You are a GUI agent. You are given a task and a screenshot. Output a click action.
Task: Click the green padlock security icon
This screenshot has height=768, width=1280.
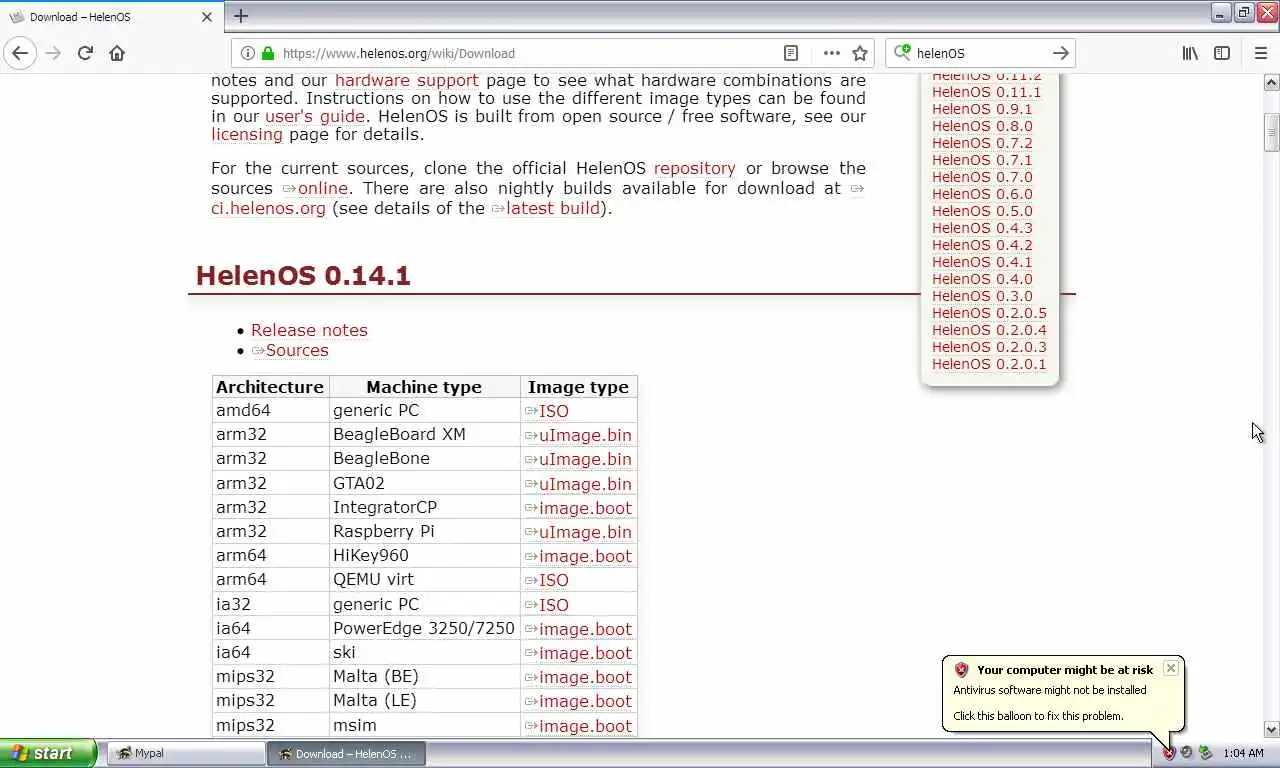coord(268,53)
